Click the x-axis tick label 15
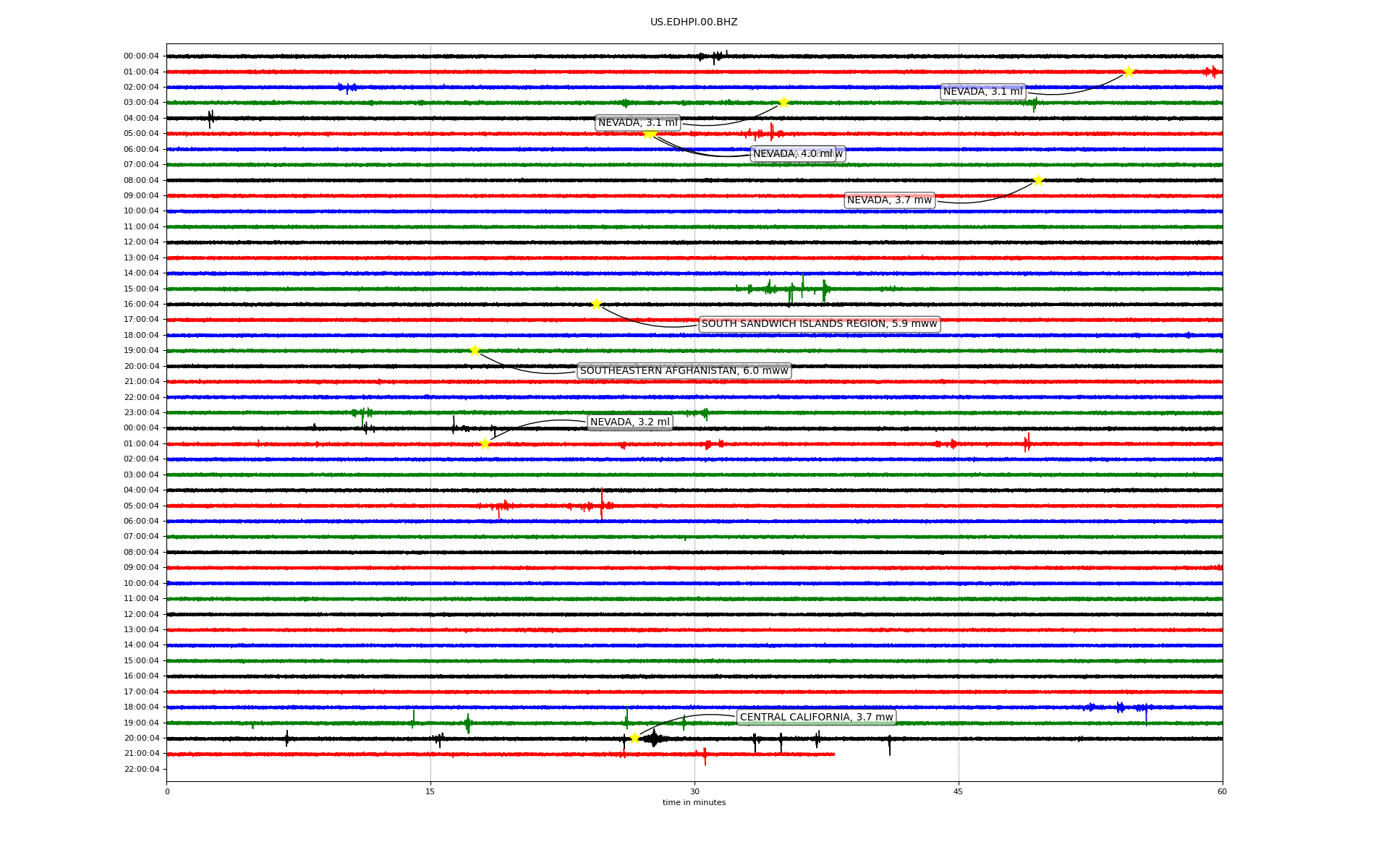The height and width of the screenshot is (868, 1389). [x=430, y=791]
